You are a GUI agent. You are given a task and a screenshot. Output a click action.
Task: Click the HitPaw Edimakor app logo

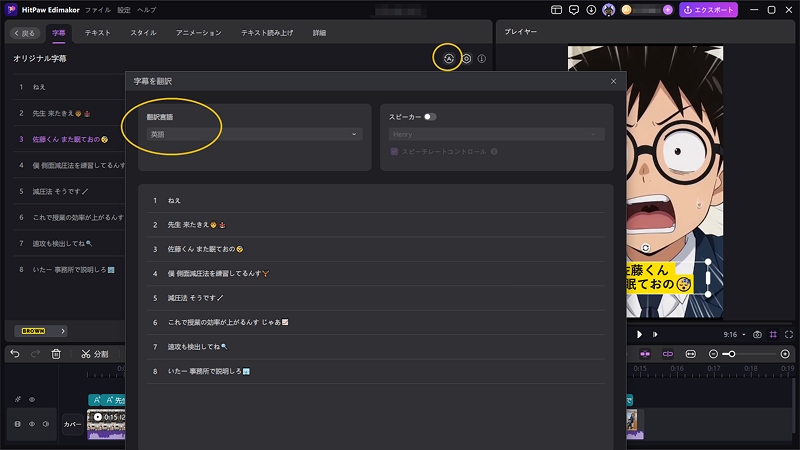(11, 10)
